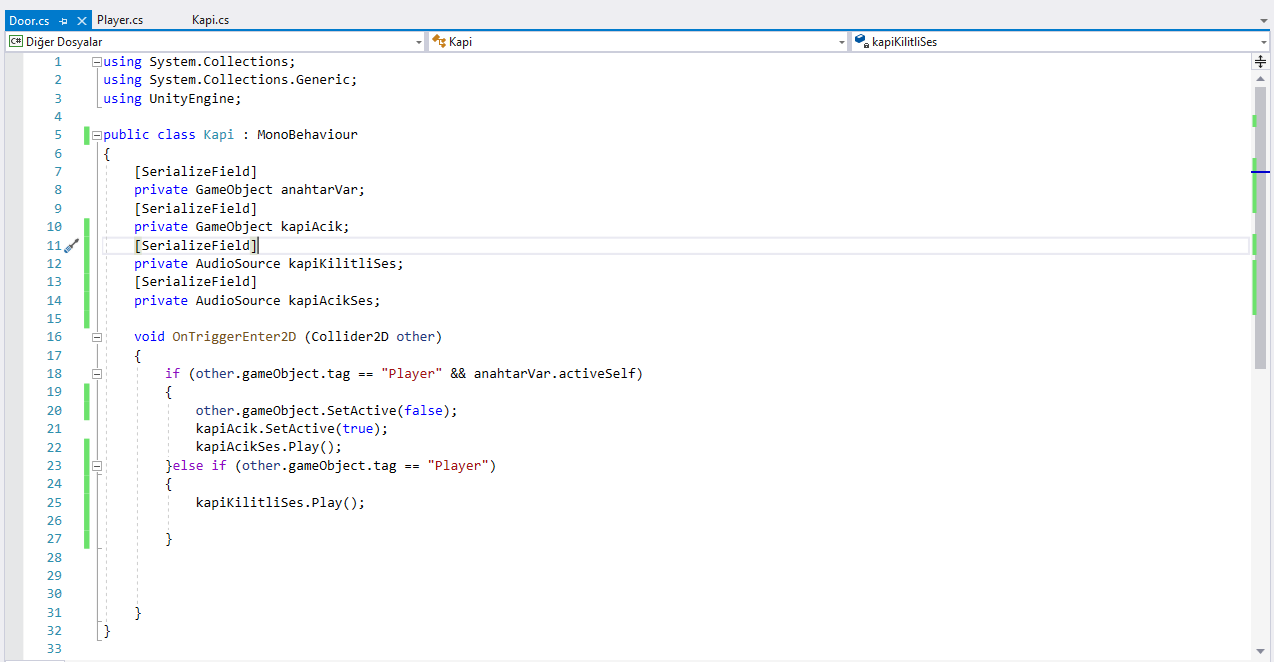
Task: Collapse the Kapi class on line 5
Action: click(97, 135)
